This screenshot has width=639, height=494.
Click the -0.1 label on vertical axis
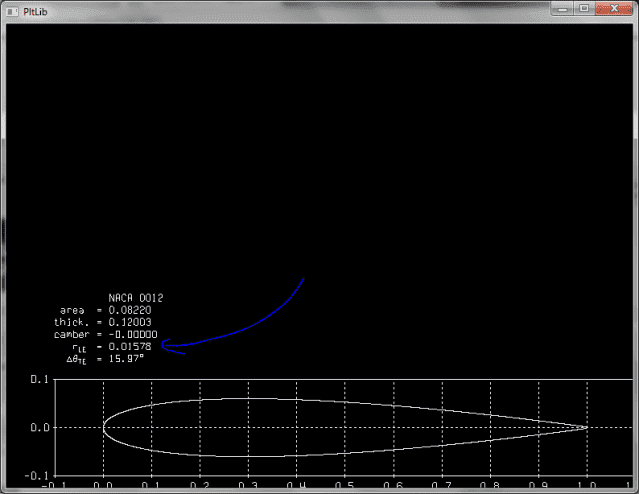click(x=34, y=476)
